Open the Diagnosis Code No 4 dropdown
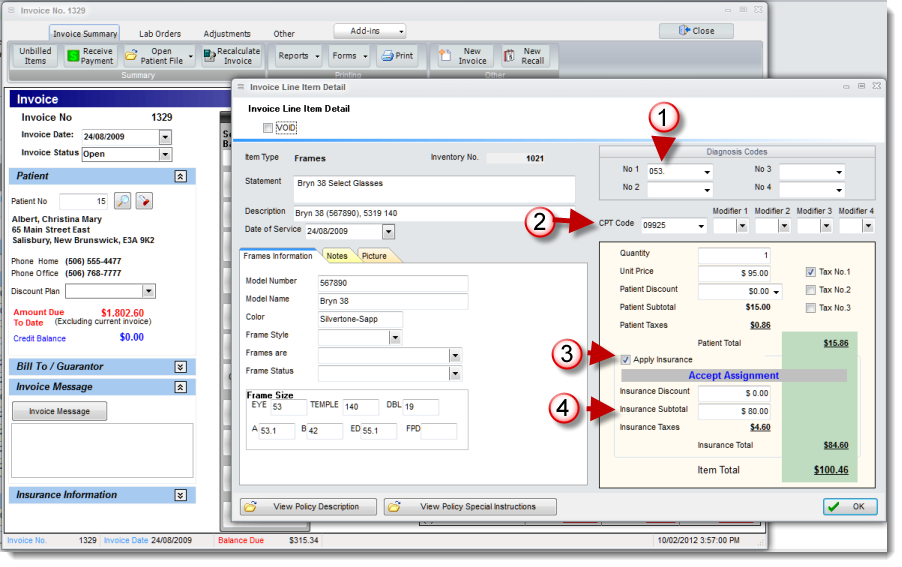Viewport: 902px width, 567px height. coord(839,190)
